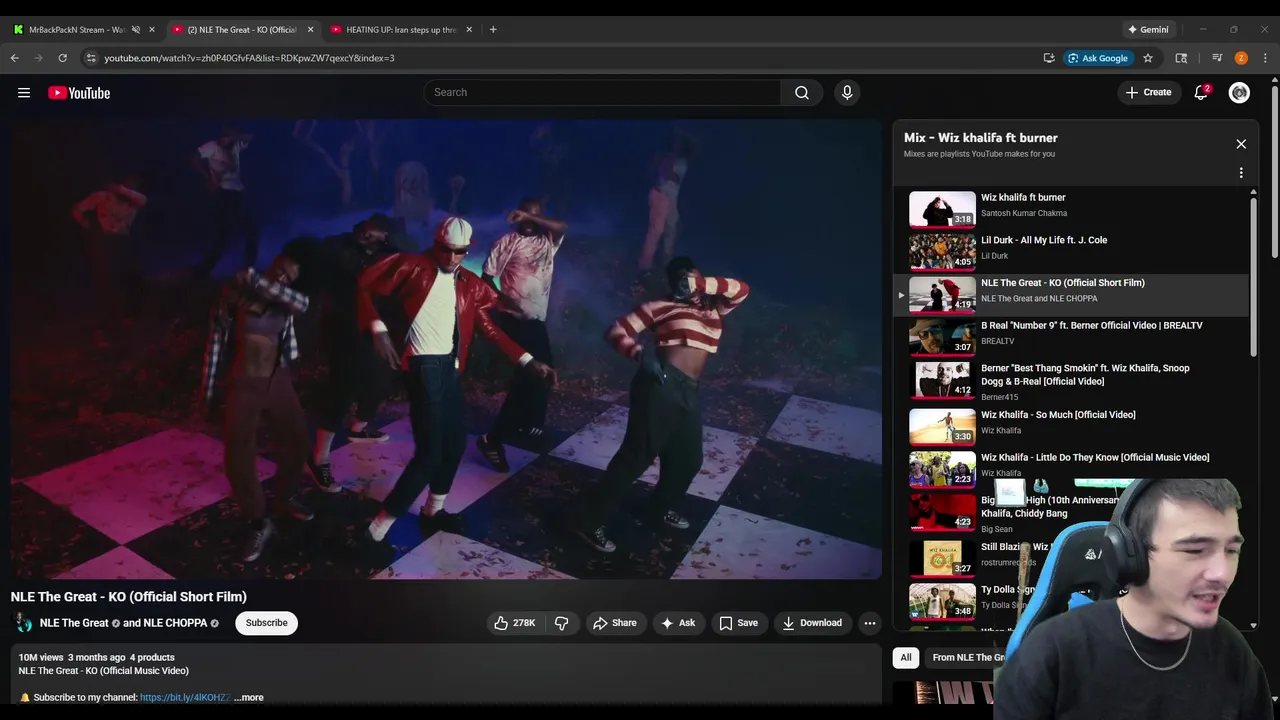This screenshot has width=1280, height=720.
Task: Open Gemini in Chrome title bar
Action: [x=1147, y=30]
